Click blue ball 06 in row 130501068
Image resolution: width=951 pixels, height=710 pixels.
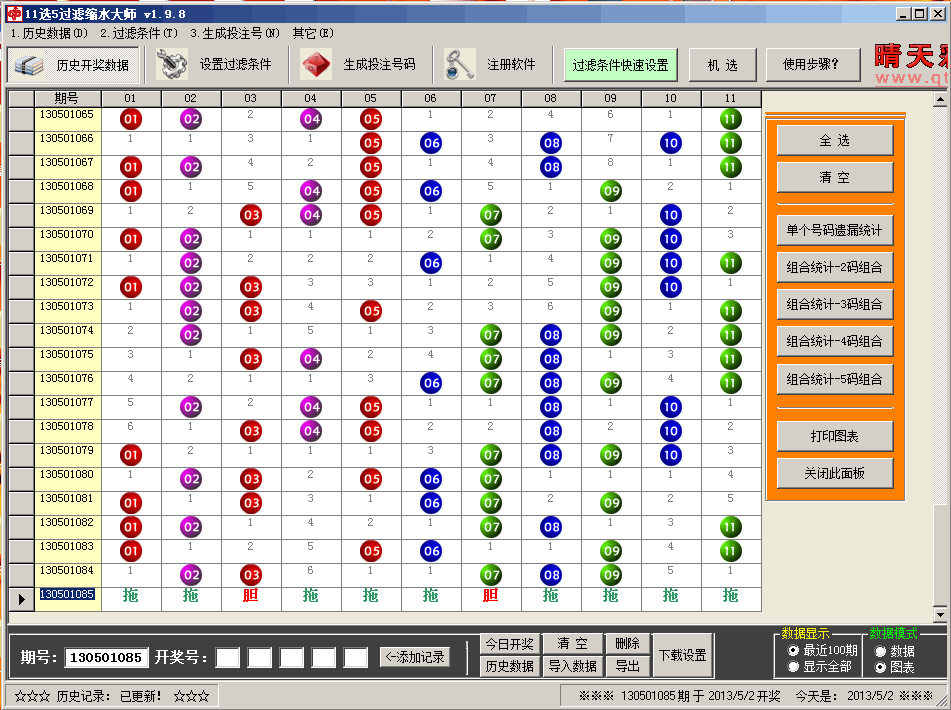click(x=431, y=191)
